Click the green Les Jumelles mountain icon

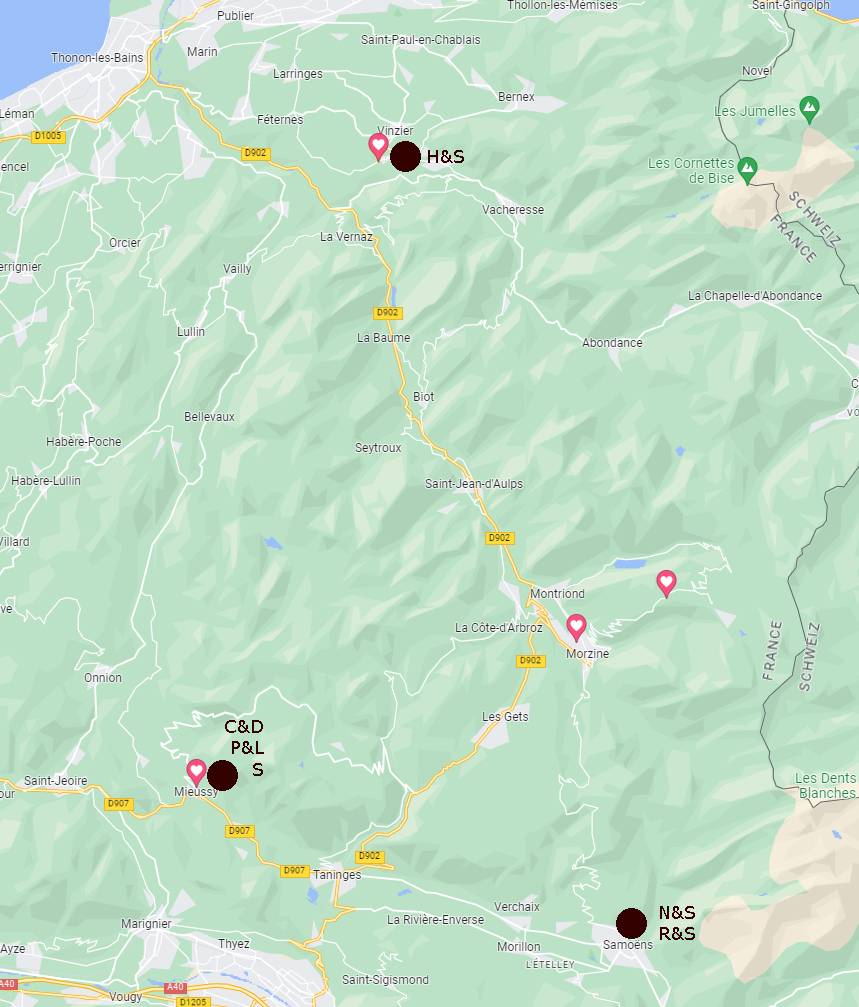[810, 109]
